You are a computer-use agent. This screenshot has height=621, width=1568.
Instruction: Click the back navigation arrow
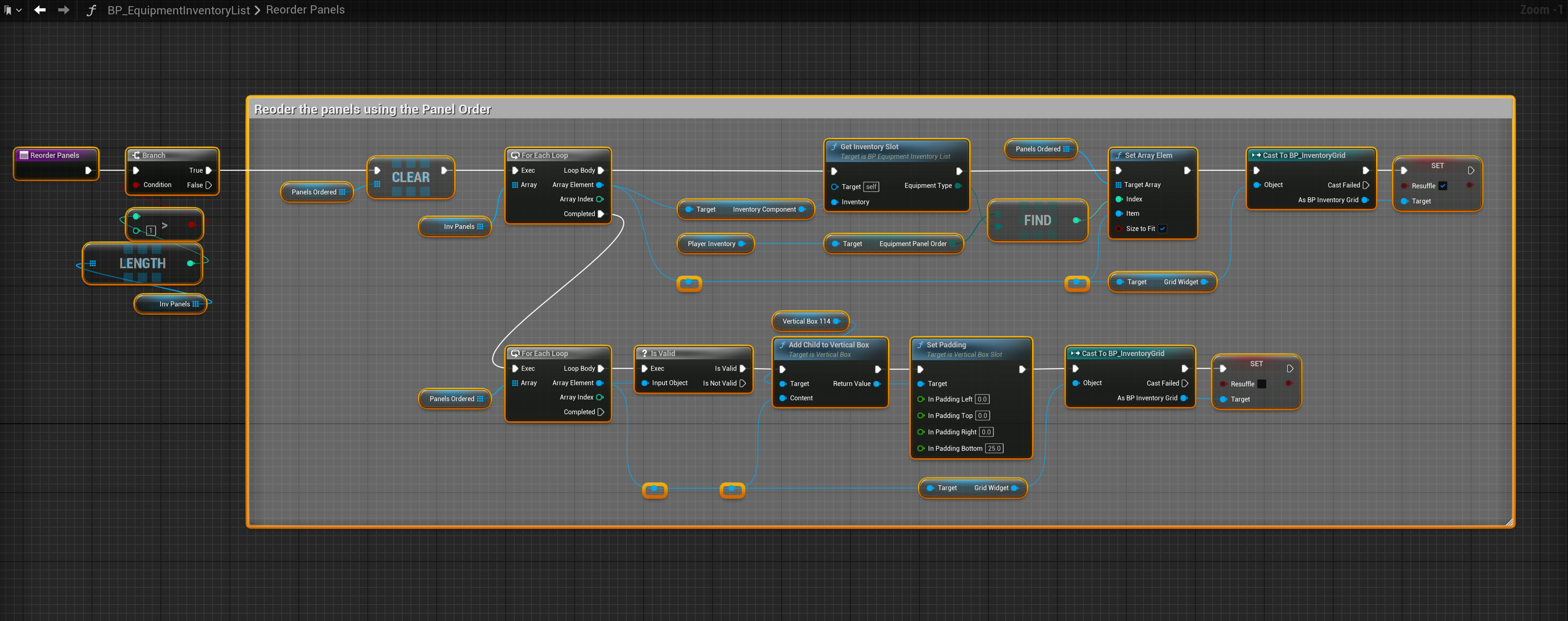point(40,10)
